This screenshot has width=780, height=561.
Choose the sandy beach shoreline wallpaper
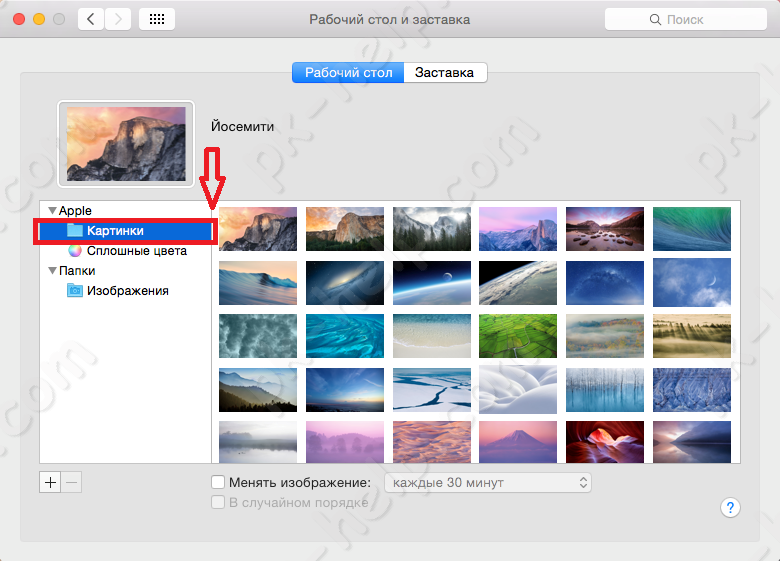pyautogui.click(x=432, y=336)
